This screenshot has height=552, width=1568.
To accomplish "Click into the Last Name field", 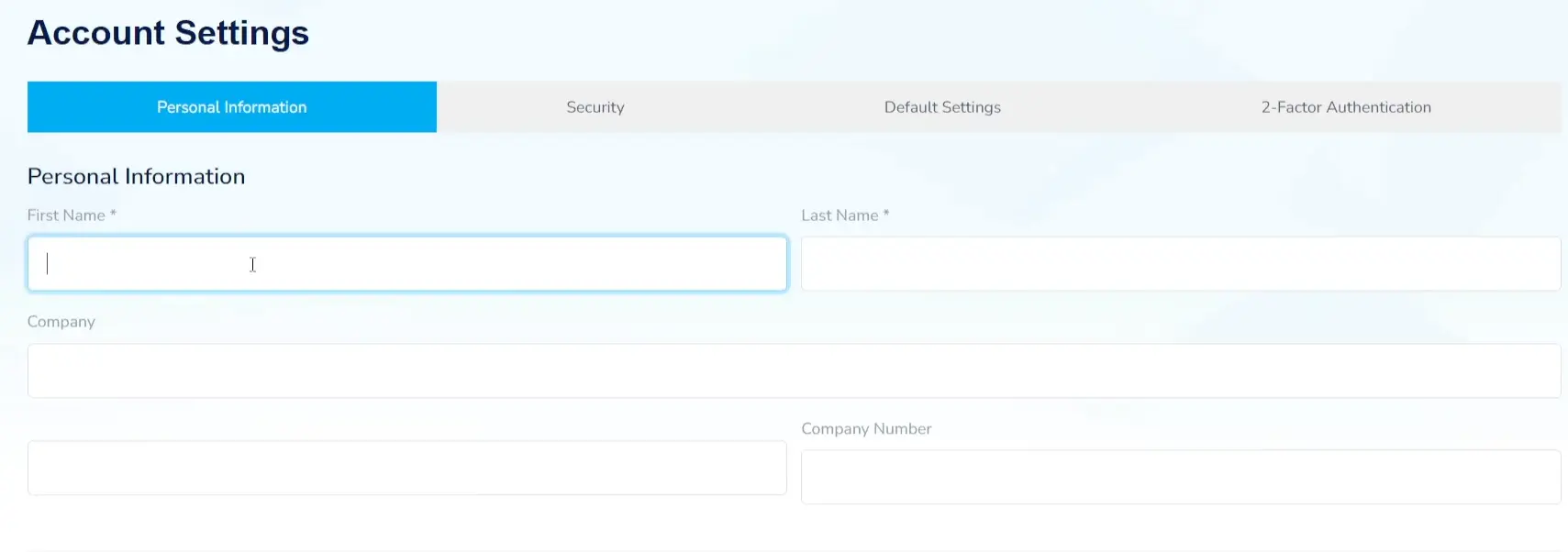I will tap(1181, 264).
